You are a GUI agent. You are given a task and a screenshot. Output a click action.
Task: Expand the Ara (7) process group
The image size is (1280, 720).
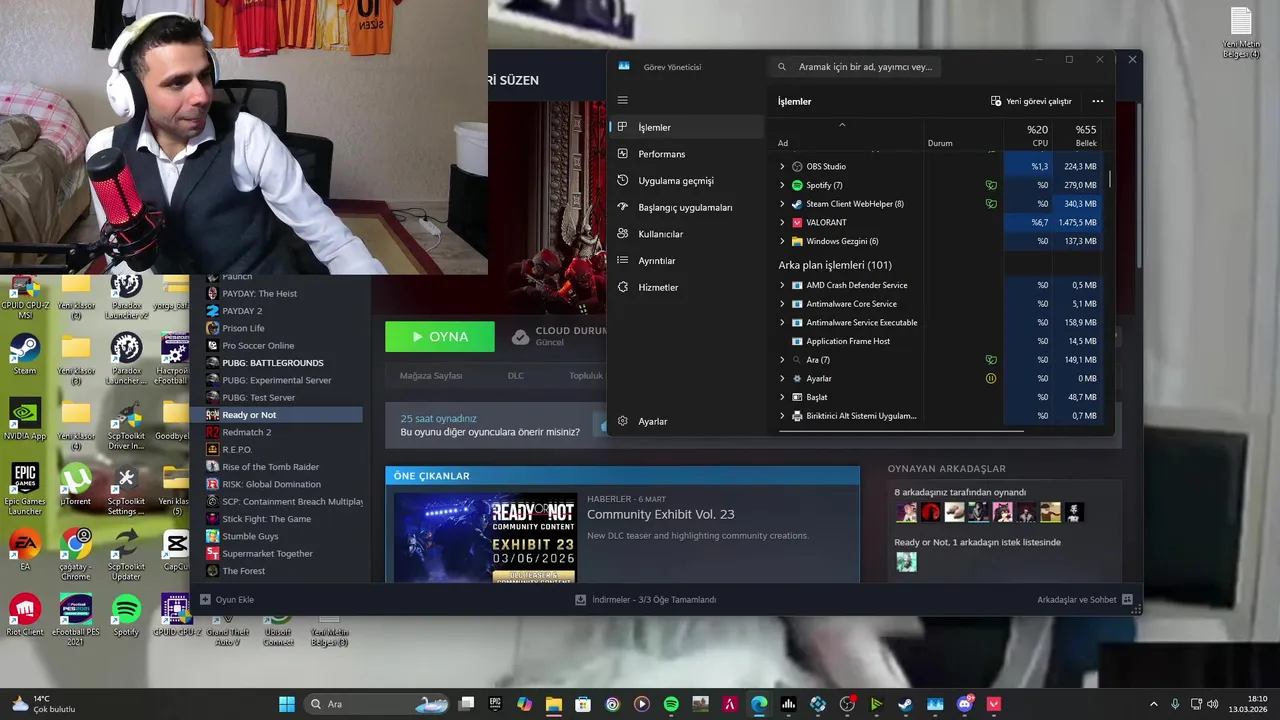tap(782, 360)
